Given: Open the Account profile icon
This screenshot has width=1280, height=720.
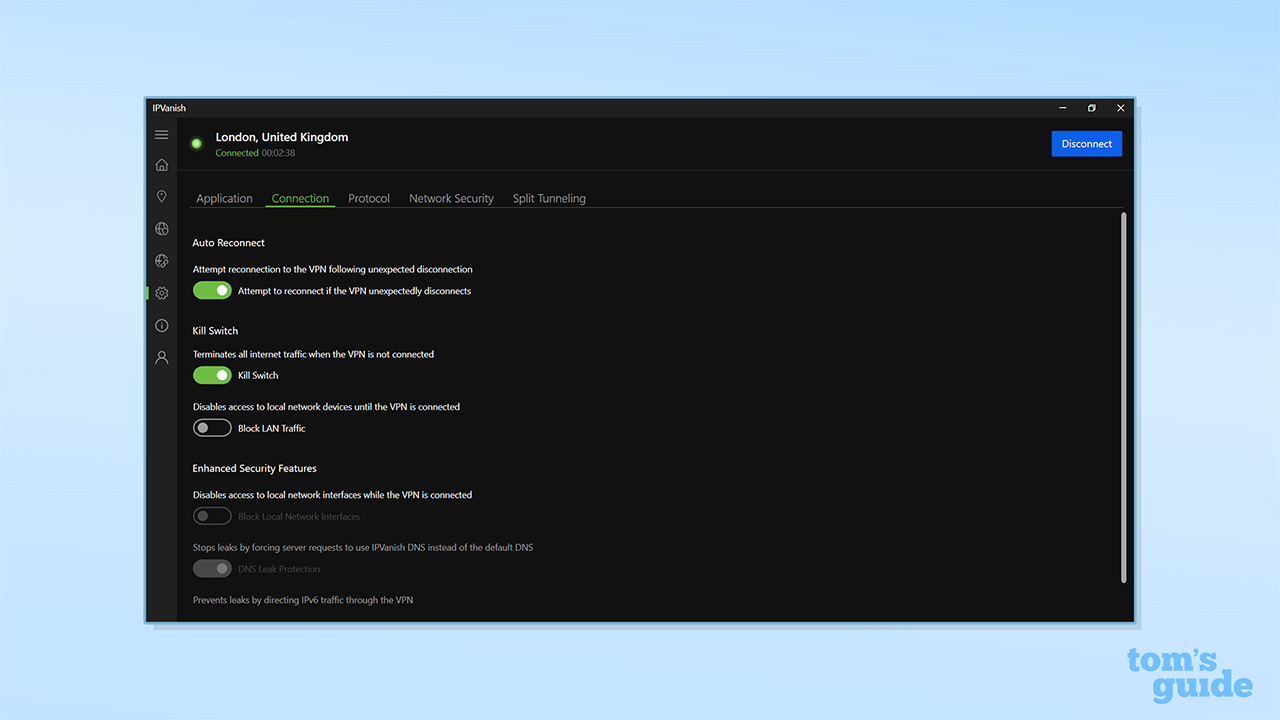Looking at the screenshot, I should point(161,357).
